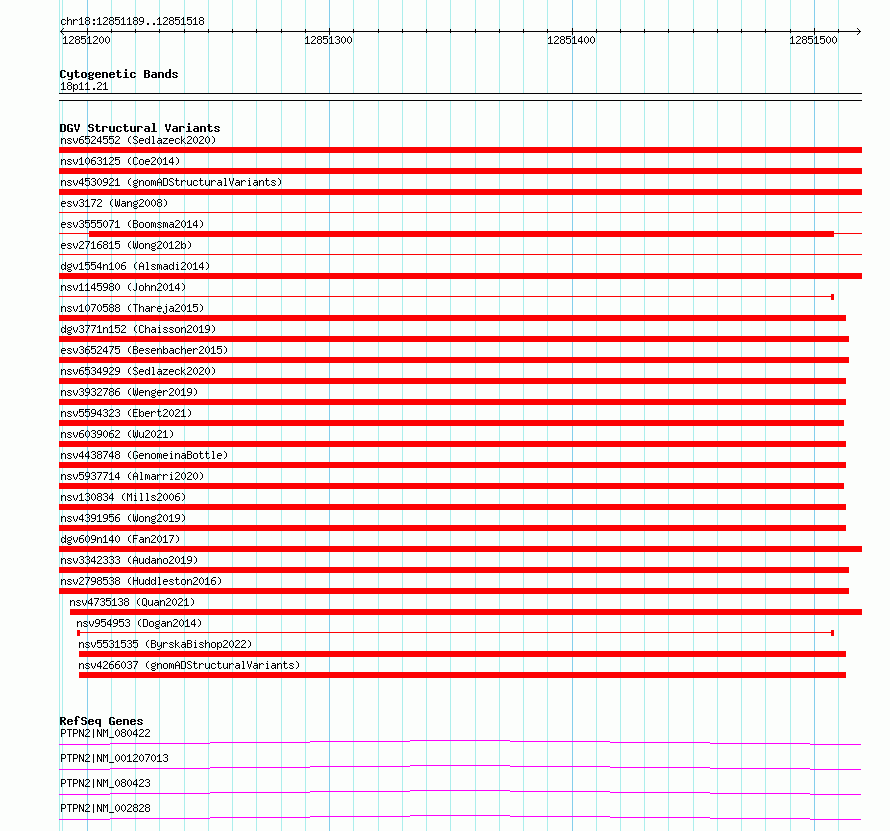Viewport: 890px width, 831px height.
Task: Click the magenta intron line of PTPN2|NM_002828
Action: (x=460, y=816)
